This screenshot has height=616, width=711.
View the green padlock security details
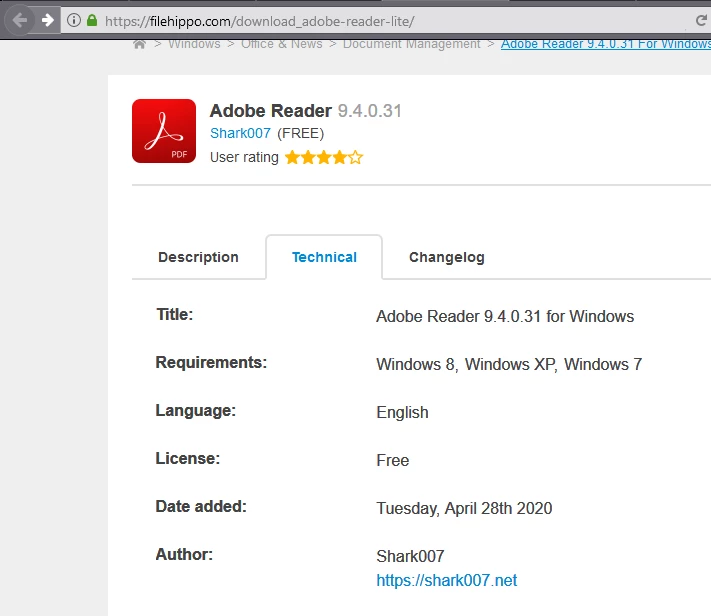92,20
